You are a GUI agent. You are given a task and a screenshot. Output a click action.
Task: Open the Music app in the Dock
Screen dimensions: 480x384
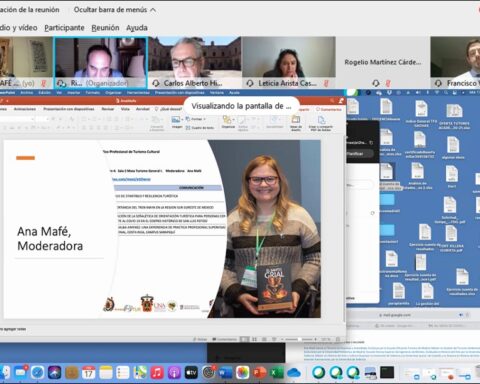(x=157, y=372)
